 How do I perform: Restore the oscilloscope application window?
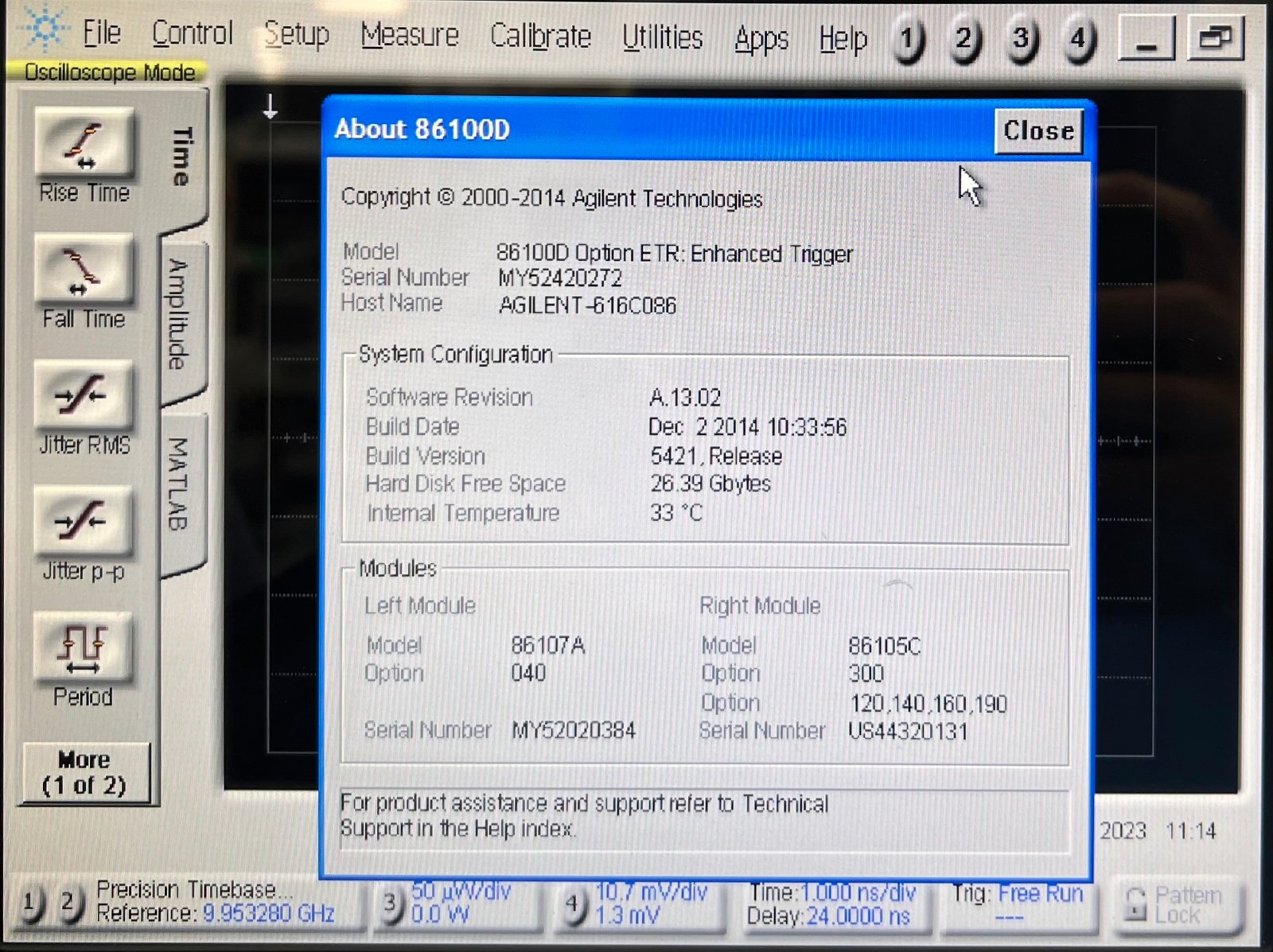(1215, 37)
